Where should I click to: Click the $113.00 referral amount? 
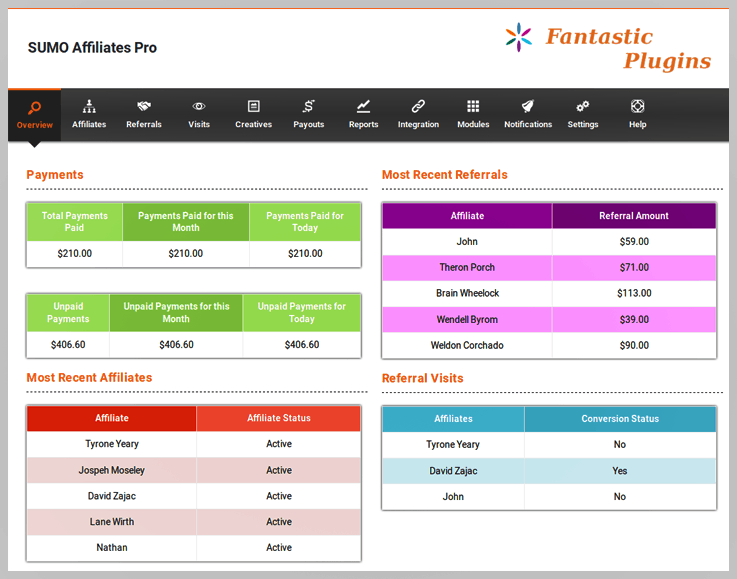tap(634, 293)
